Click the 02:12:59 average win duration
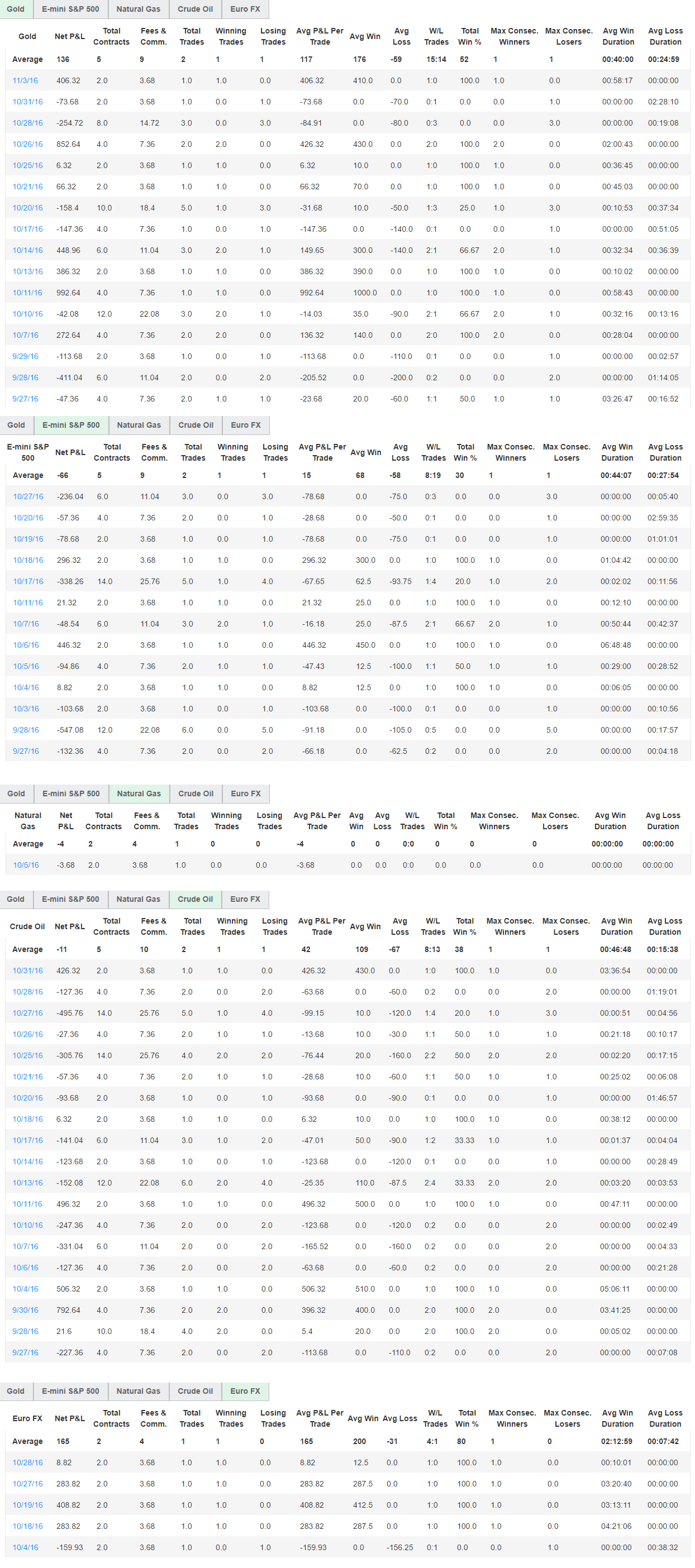The height and width of the screenshot is (1568, 695). (616, 1441)
